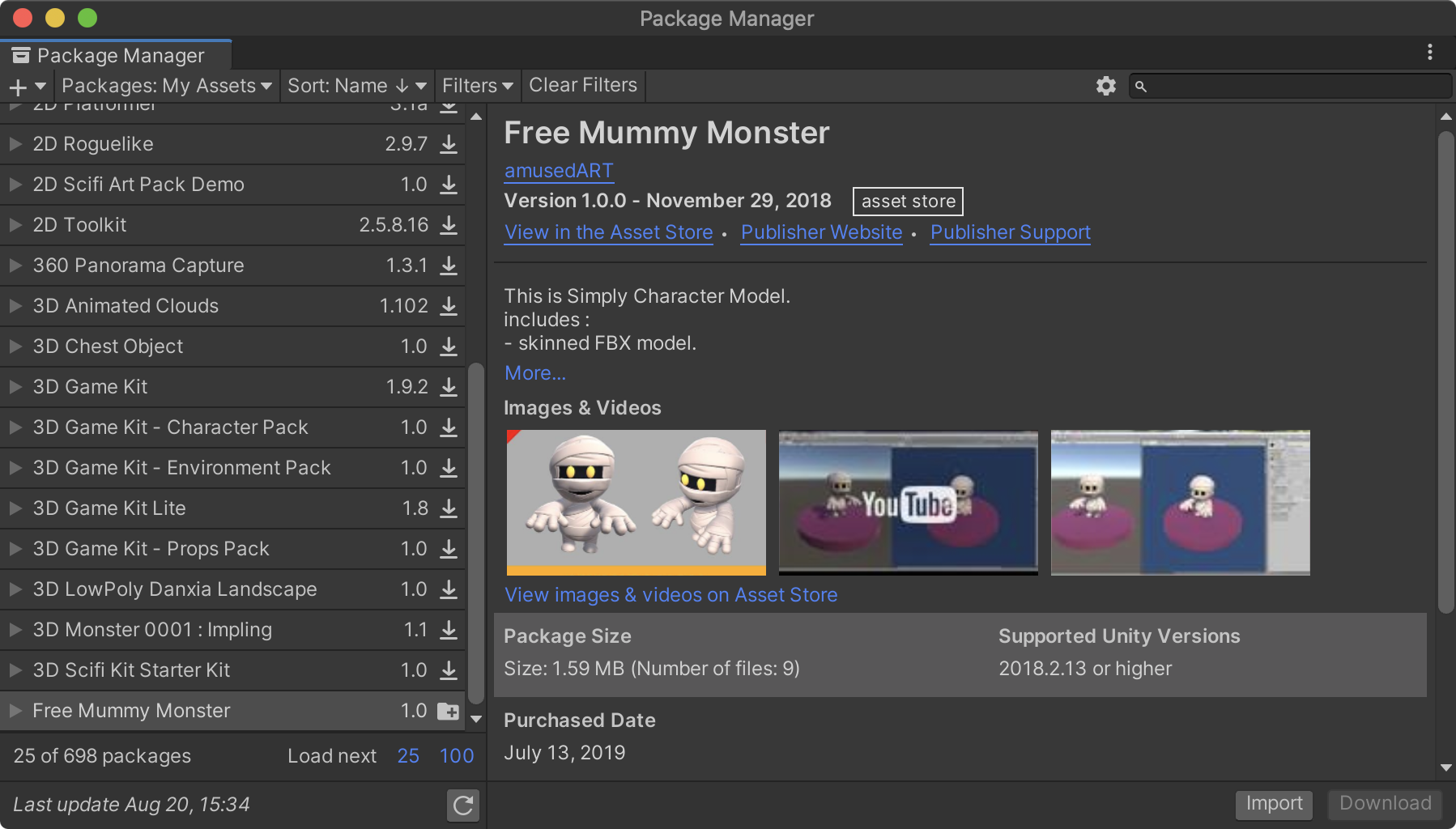Click package list scrollbar thumb
Screen dimensions: 1456x829
476,533
